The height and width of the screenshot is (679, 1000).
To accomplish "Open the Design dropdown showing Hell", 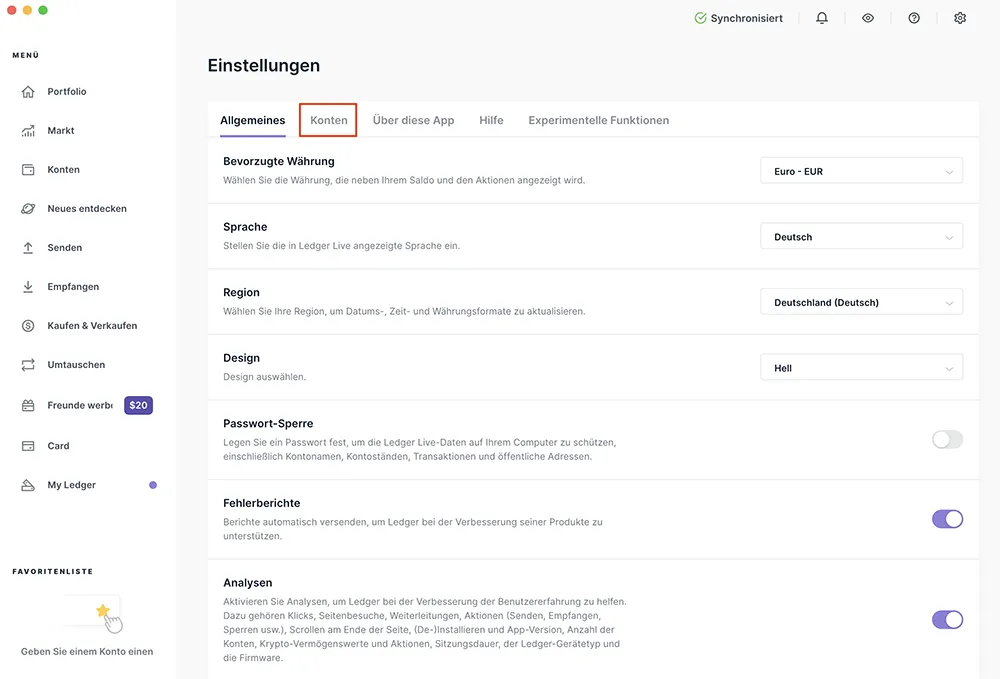I will pyautogui.click(x=861, y=369).
